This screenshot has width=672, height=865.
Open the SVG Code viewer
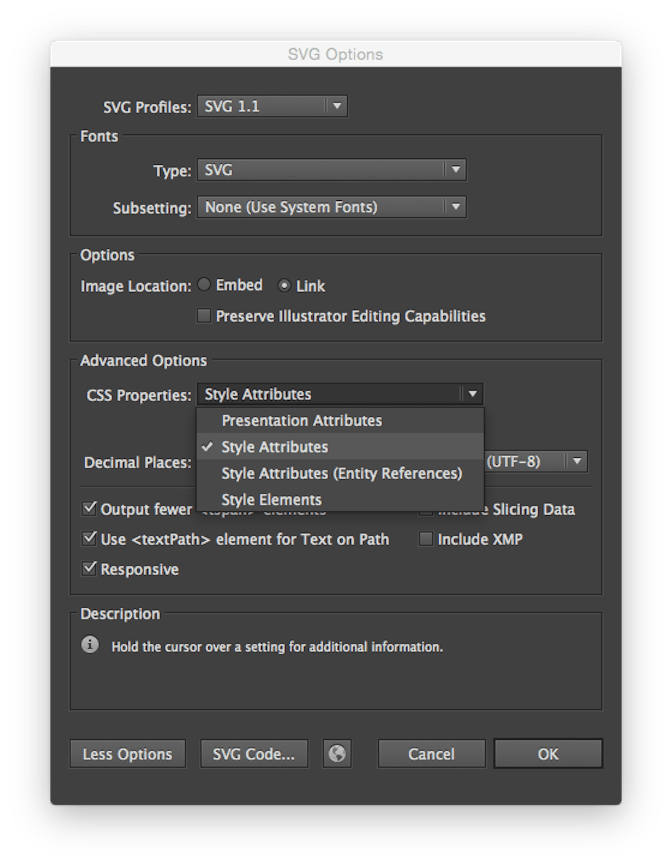(253, 753)
